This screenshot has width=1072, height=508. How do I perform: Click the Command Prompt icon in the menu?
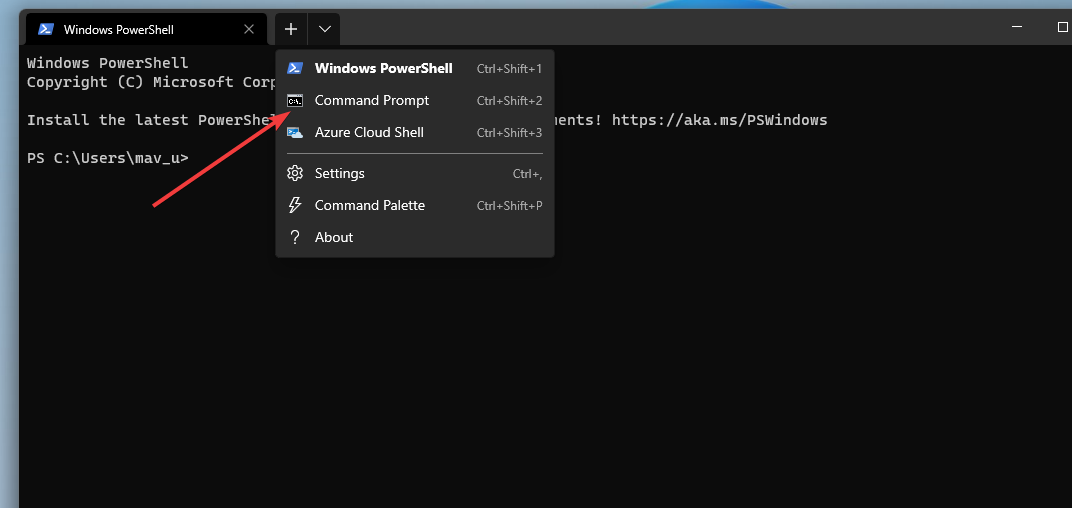[x=295, y=100]
